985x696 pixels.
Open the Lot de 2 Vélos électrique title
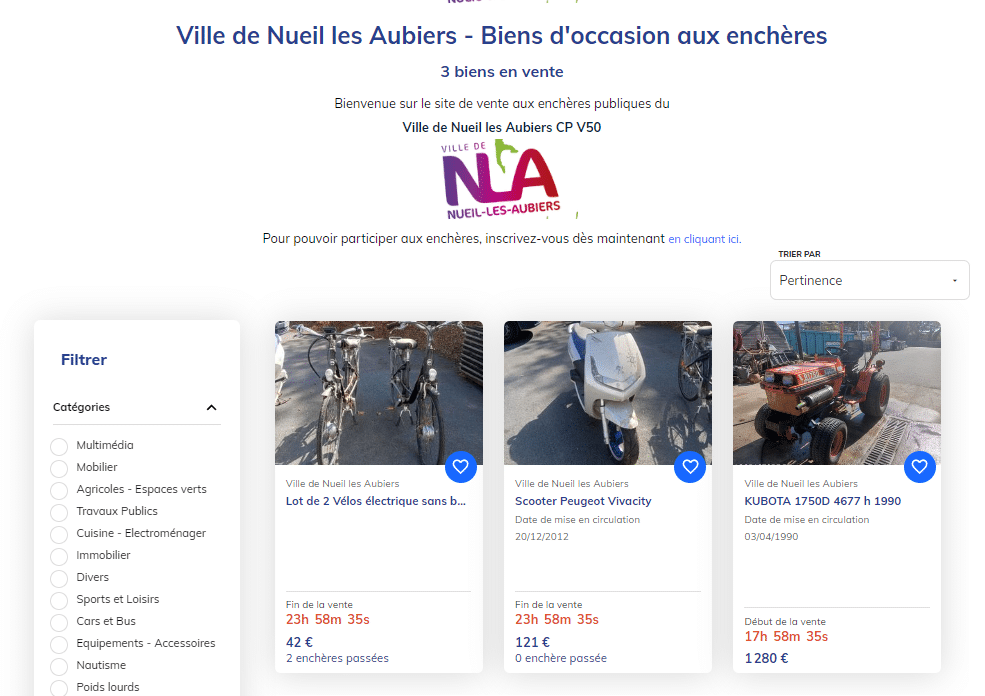point(376,501)
